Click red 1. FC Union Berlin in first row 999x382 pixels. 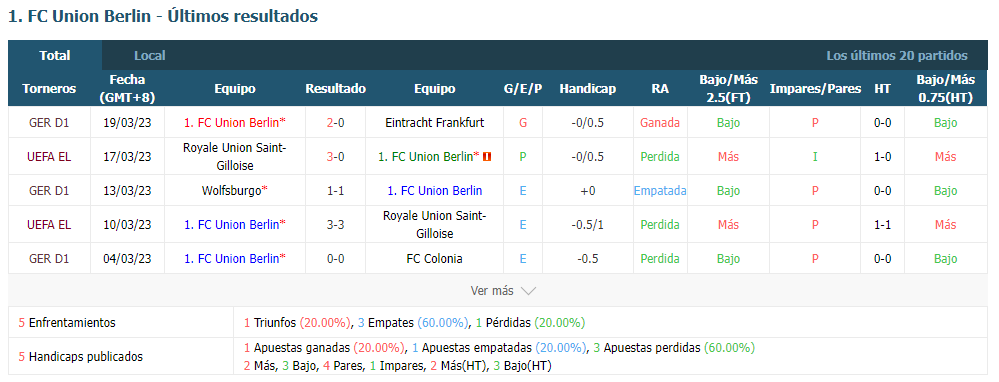click(x=234, y=123)
